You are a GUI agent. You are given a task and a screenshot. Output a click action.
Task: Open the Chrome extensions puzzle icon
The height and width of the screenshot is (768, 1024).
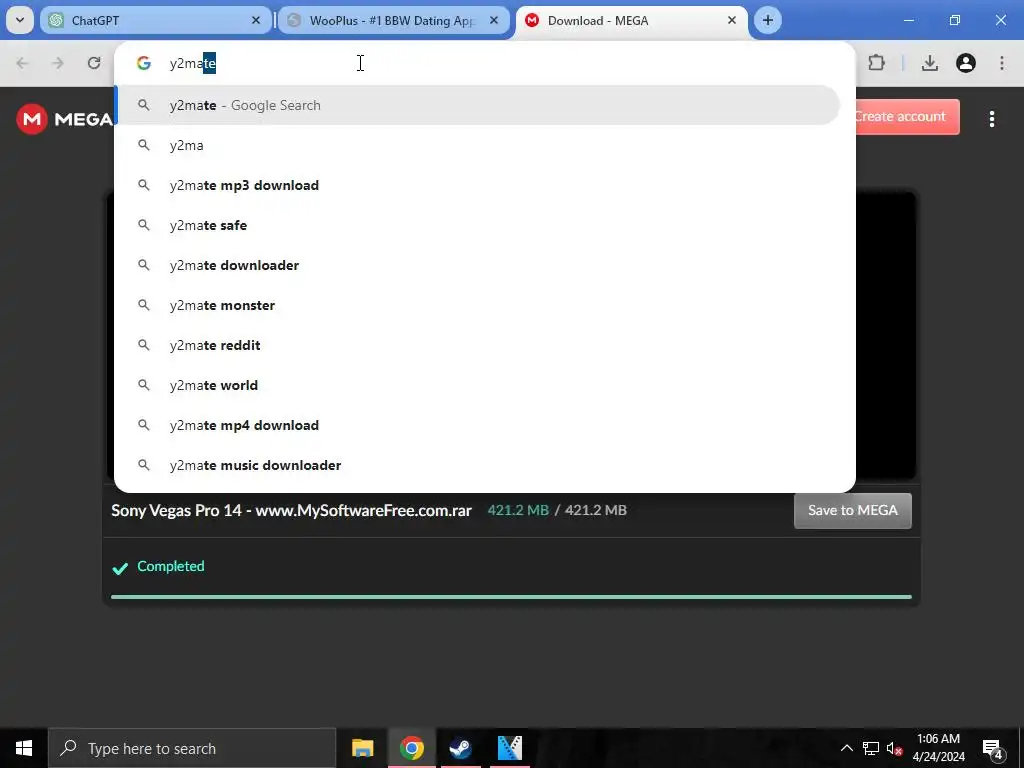pos(876,63)
